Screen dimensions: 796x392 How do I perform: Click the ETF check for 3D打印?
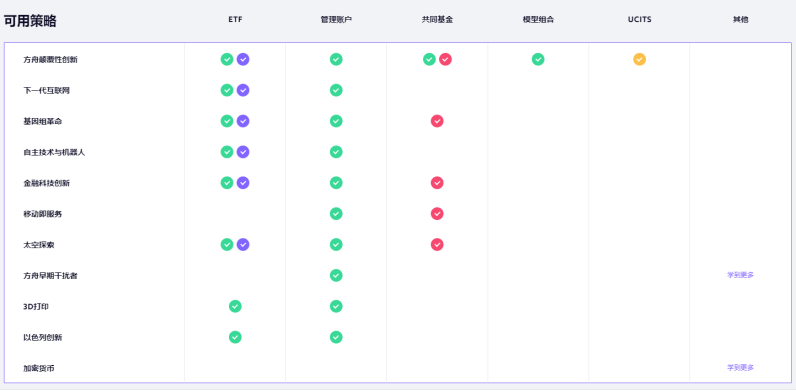(x=235, y=306)
